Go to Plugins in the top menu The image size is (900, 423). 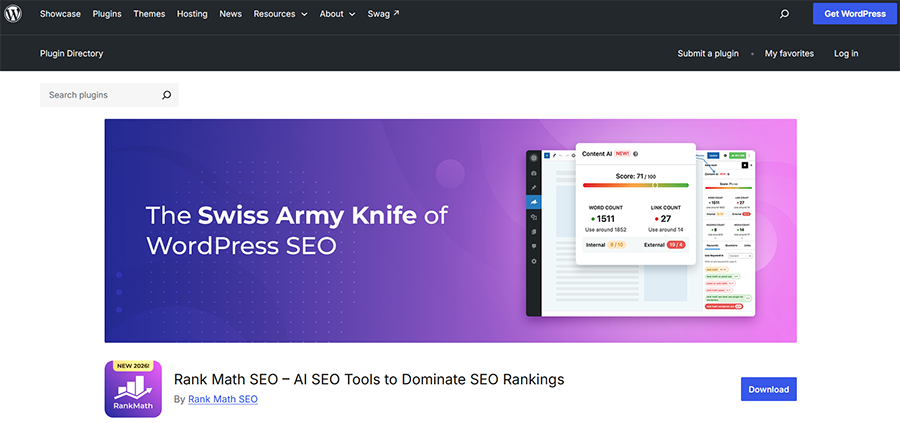107,14
